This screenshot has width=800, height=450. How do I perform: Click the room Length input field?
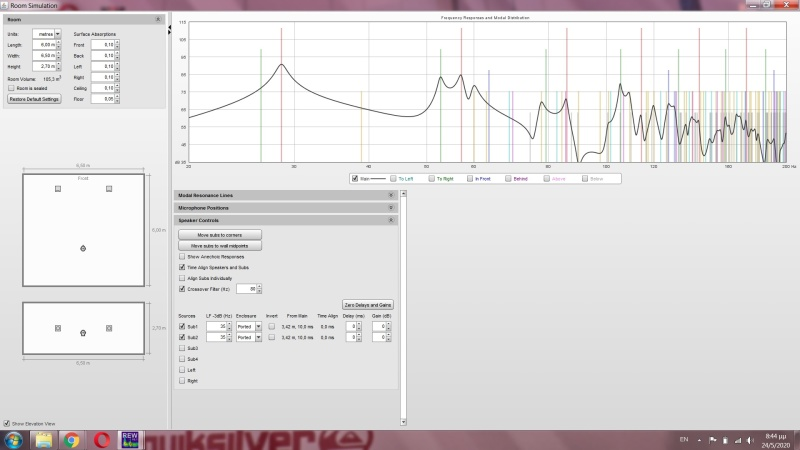click(46, 45)
